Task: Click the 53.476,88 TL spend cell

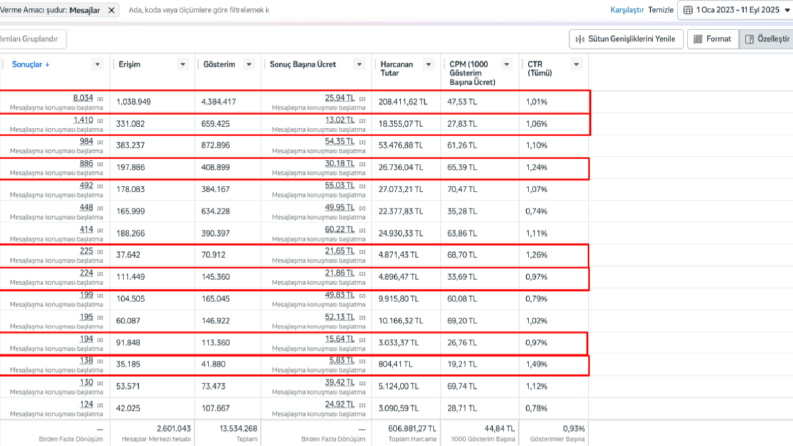Action: pyautogui.click(x=401, y=145)
